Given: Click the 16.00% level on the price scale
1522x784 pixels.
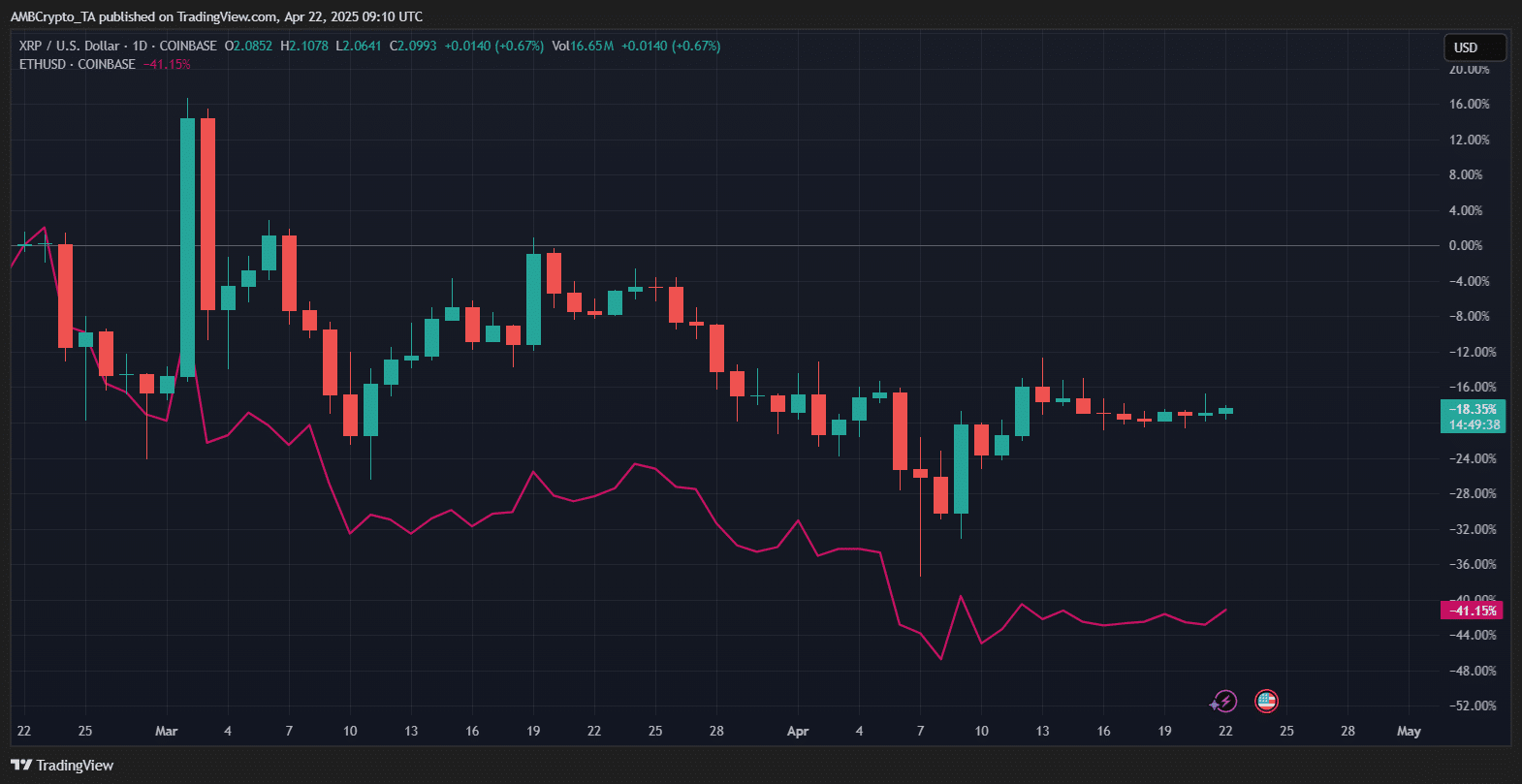Looking at the screenshot, I should (1469, 105).
